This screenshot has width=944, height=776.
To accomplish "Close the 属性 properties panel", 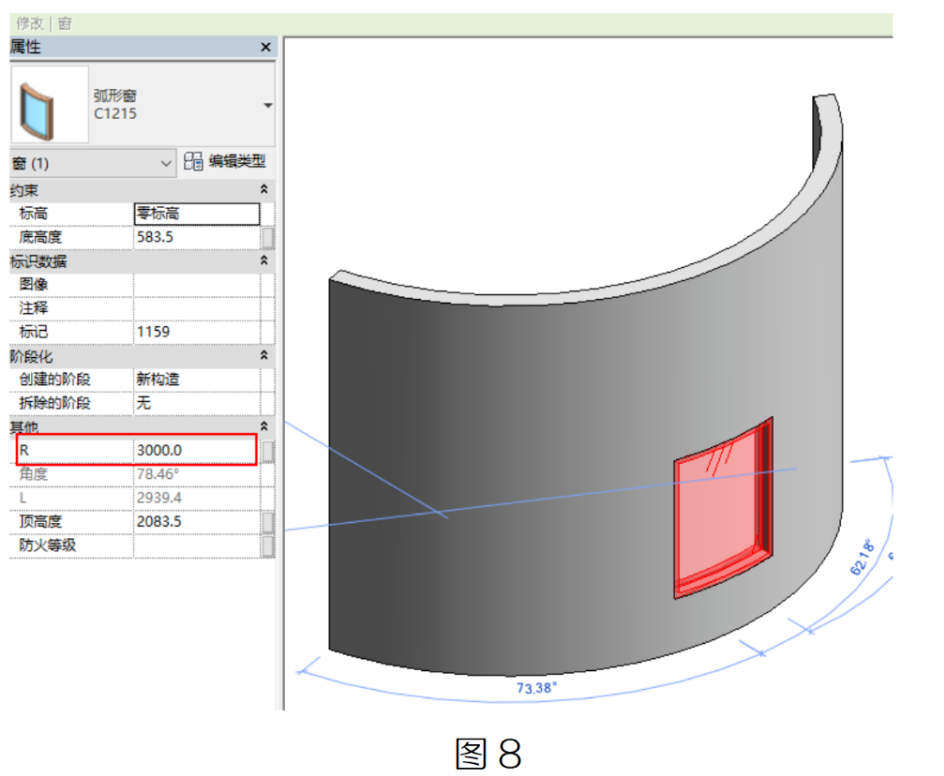I will 266,47.
